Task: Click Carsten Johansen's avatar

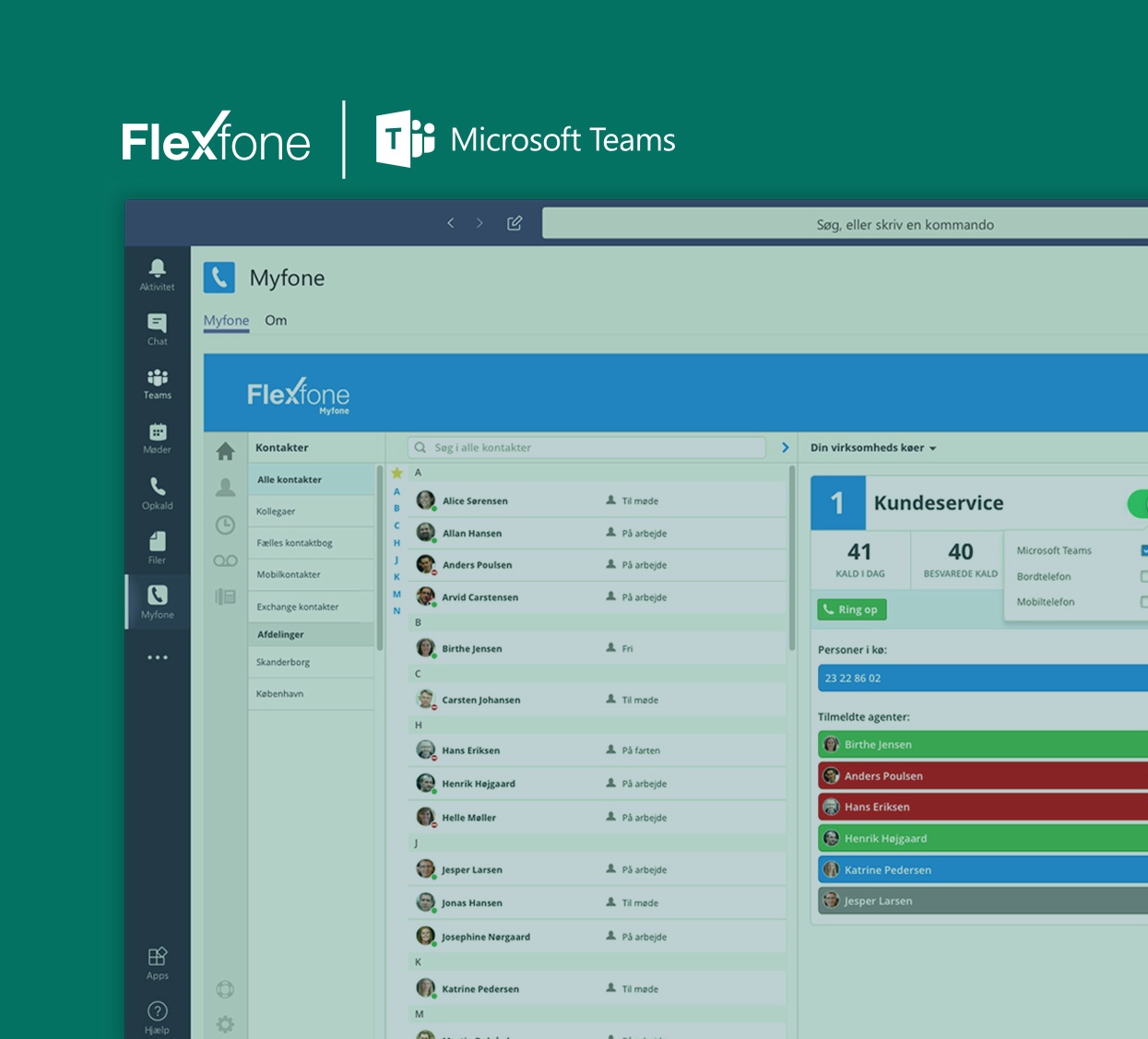Action: click(426, 699)
